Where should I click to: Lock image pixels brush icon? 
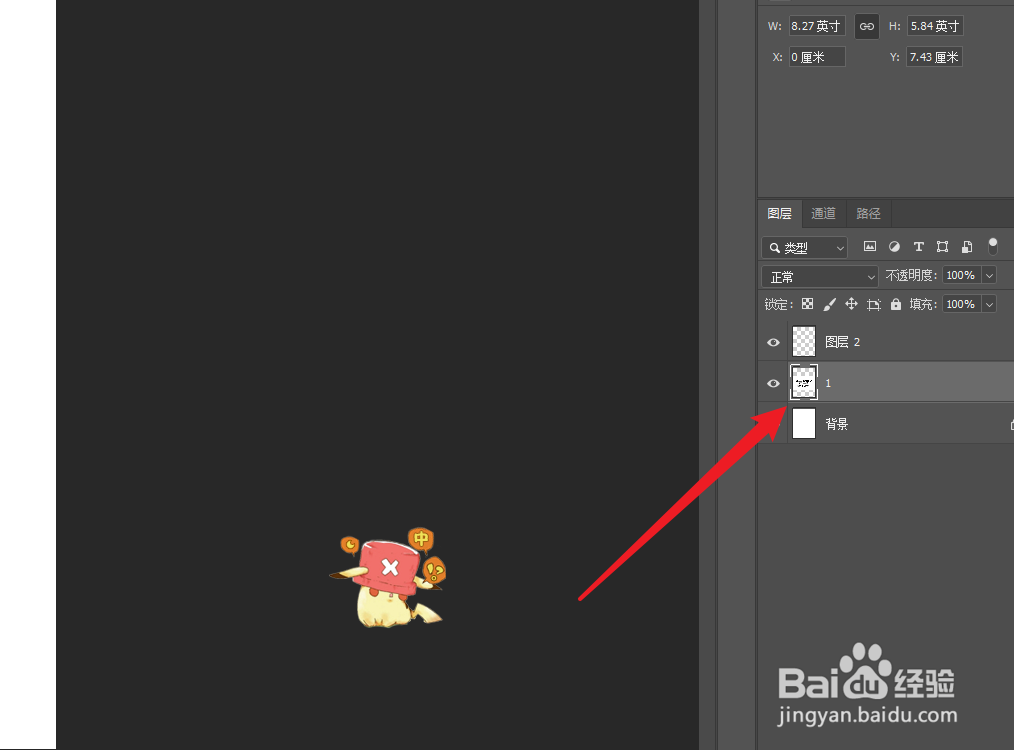830,304
